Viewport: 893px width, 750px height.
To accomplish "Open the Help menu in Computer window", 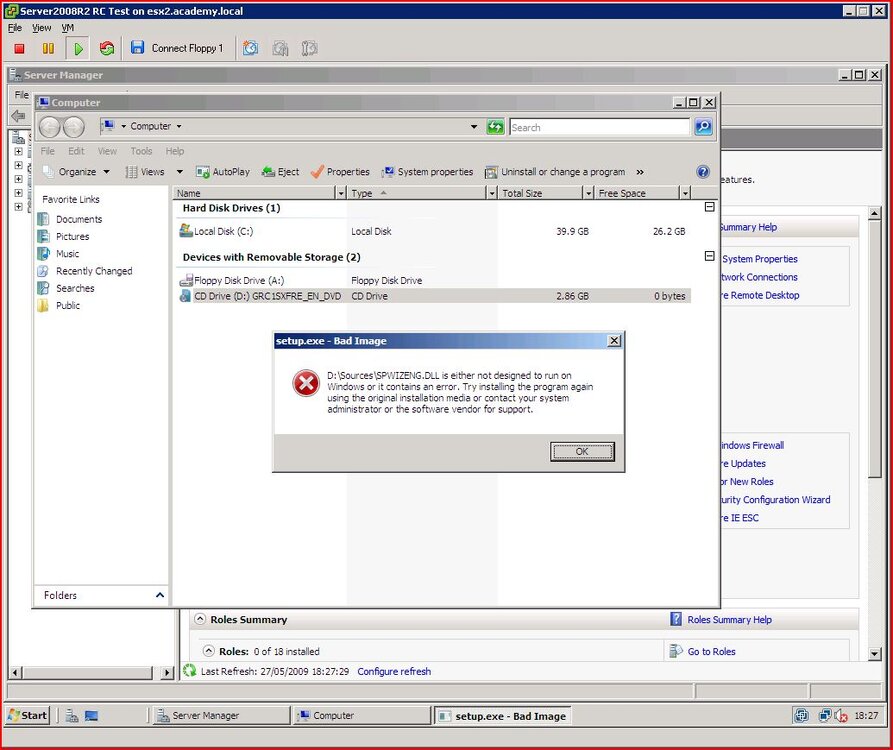I will point(175,151).
